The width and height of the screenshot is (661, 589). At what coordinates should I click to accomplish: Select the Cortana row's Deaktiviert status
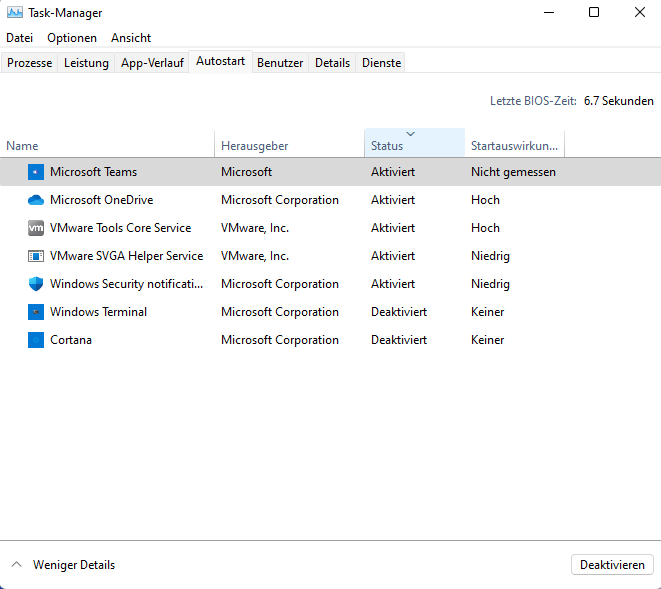pyautogui.click(x=398, y=340)
